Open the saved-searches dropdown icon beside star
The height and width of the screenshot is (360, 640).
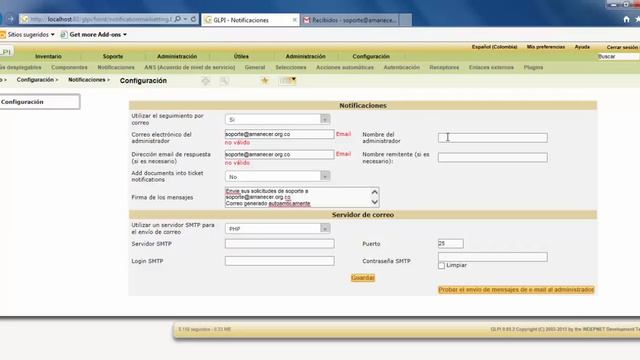[x=288, y=81]
